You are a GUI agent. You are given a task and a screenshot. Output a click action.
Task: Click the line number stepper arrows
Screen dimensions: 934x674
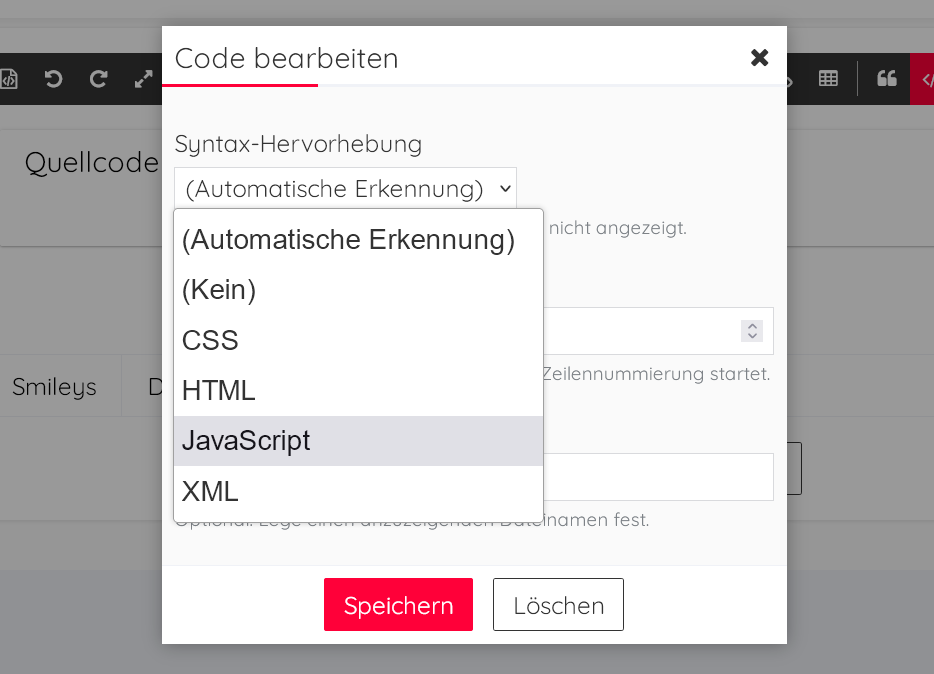tap(752, 331)
